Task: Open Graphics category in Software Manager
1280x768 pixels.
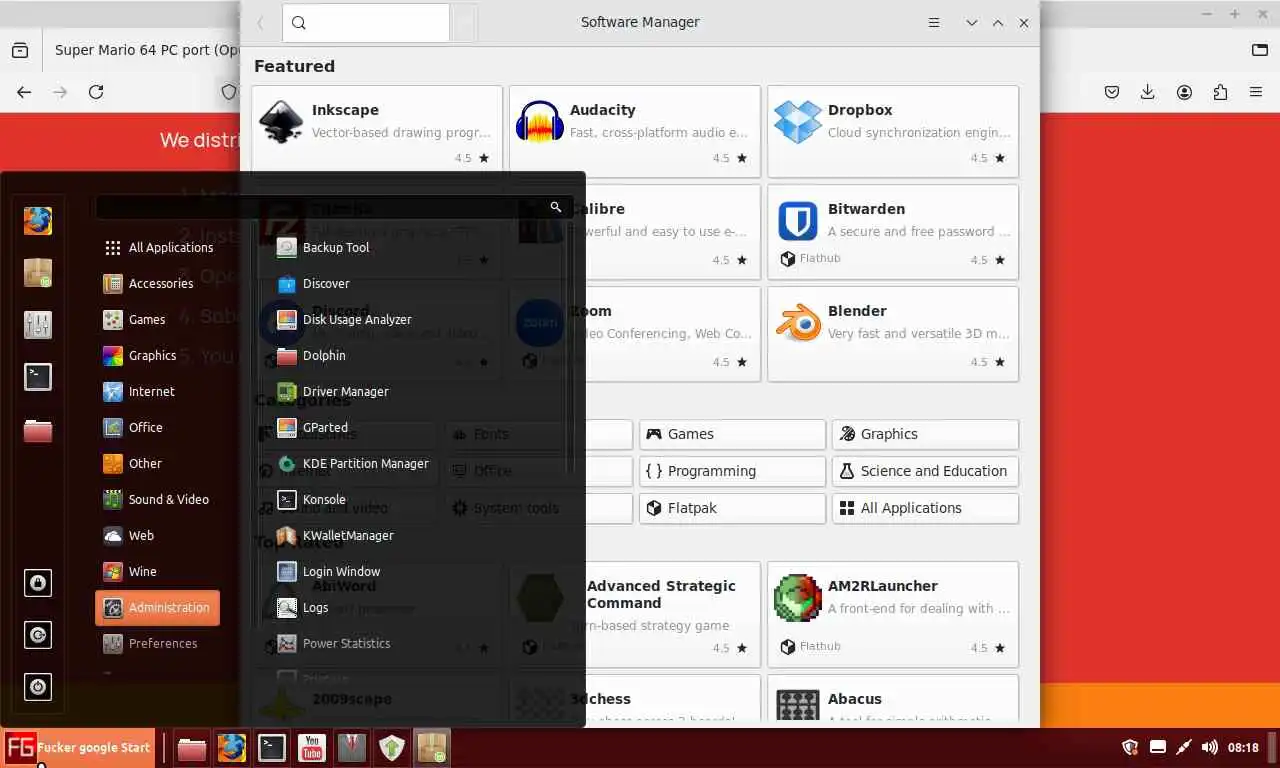Action: pos(925,434)
